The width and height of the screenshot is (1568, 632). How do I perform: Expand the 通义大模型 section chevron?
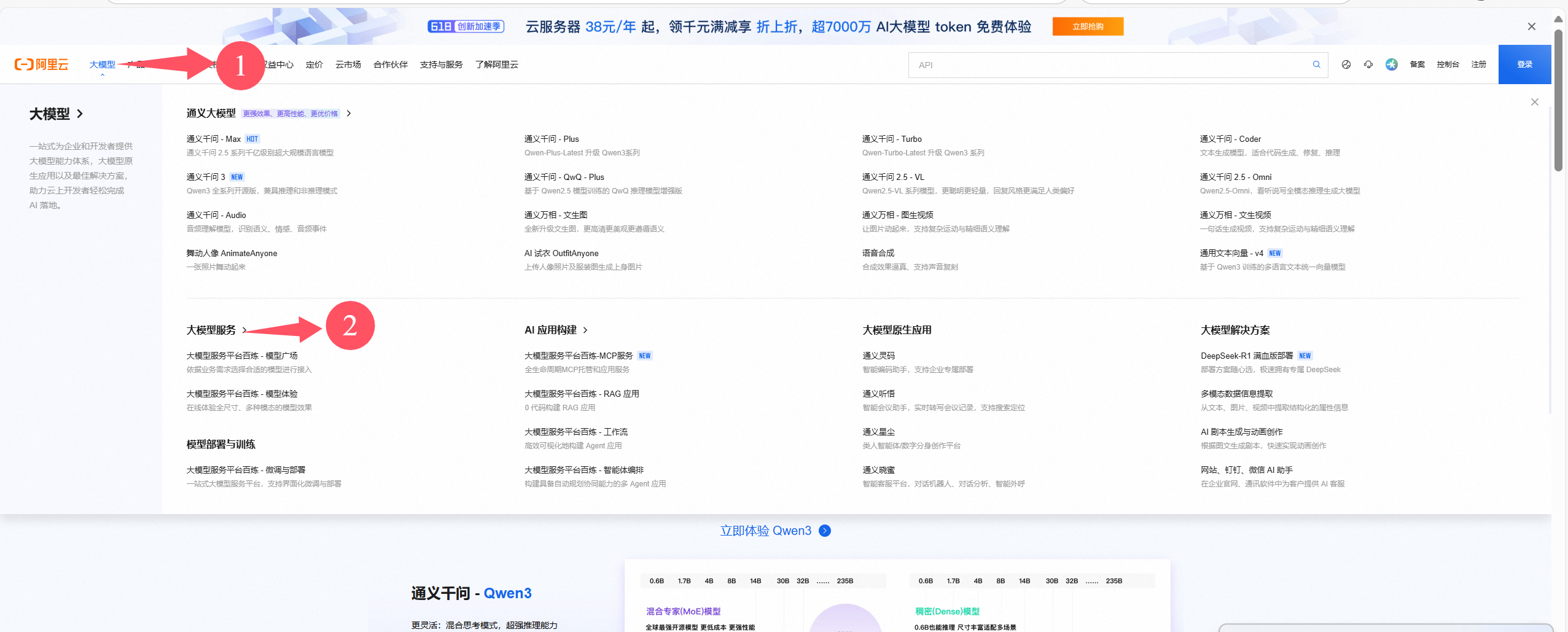click(x=349, y=114)
